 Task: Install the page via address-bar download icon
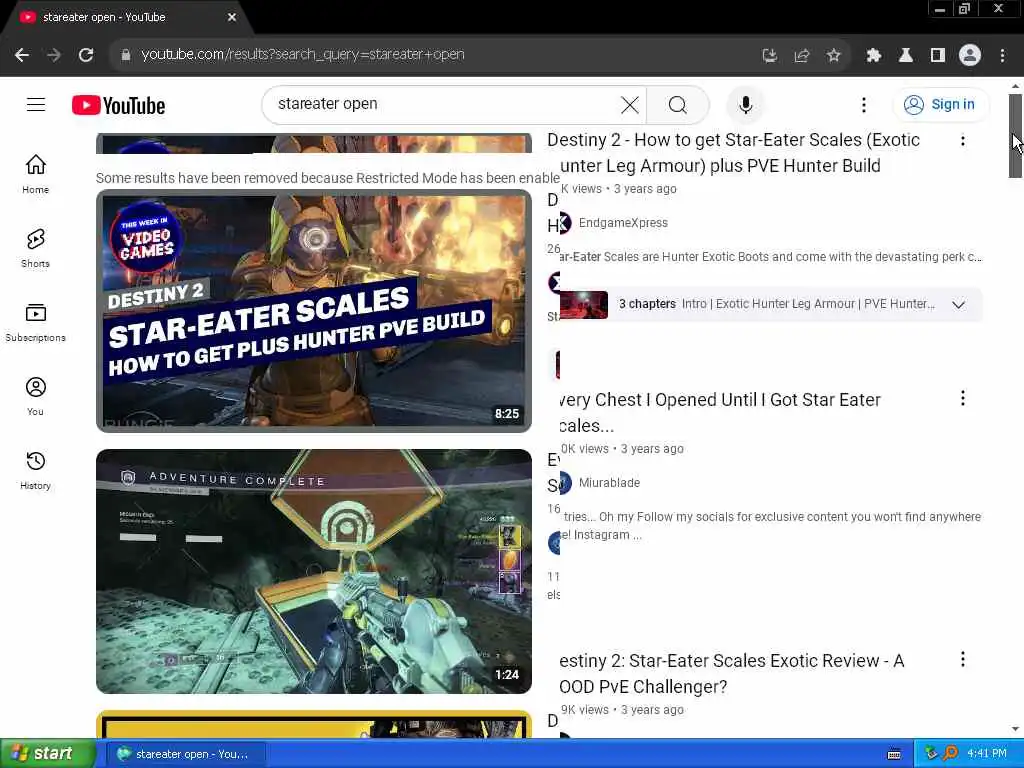tap(770, 56)
